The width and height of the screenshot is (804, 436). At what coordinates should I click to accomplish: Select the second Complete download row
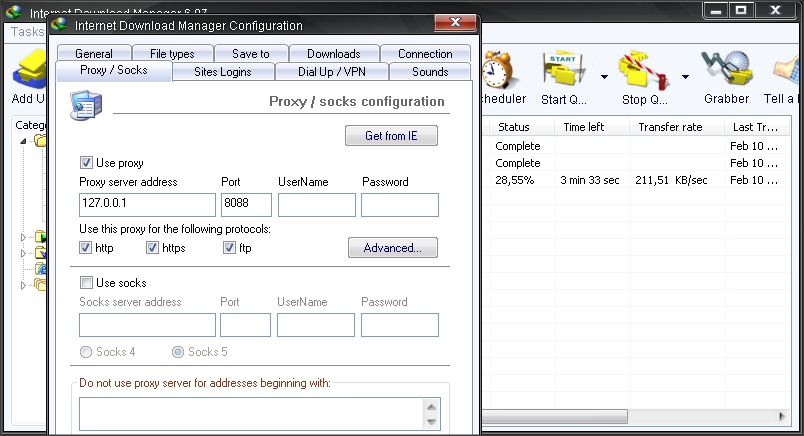[636, 163]
